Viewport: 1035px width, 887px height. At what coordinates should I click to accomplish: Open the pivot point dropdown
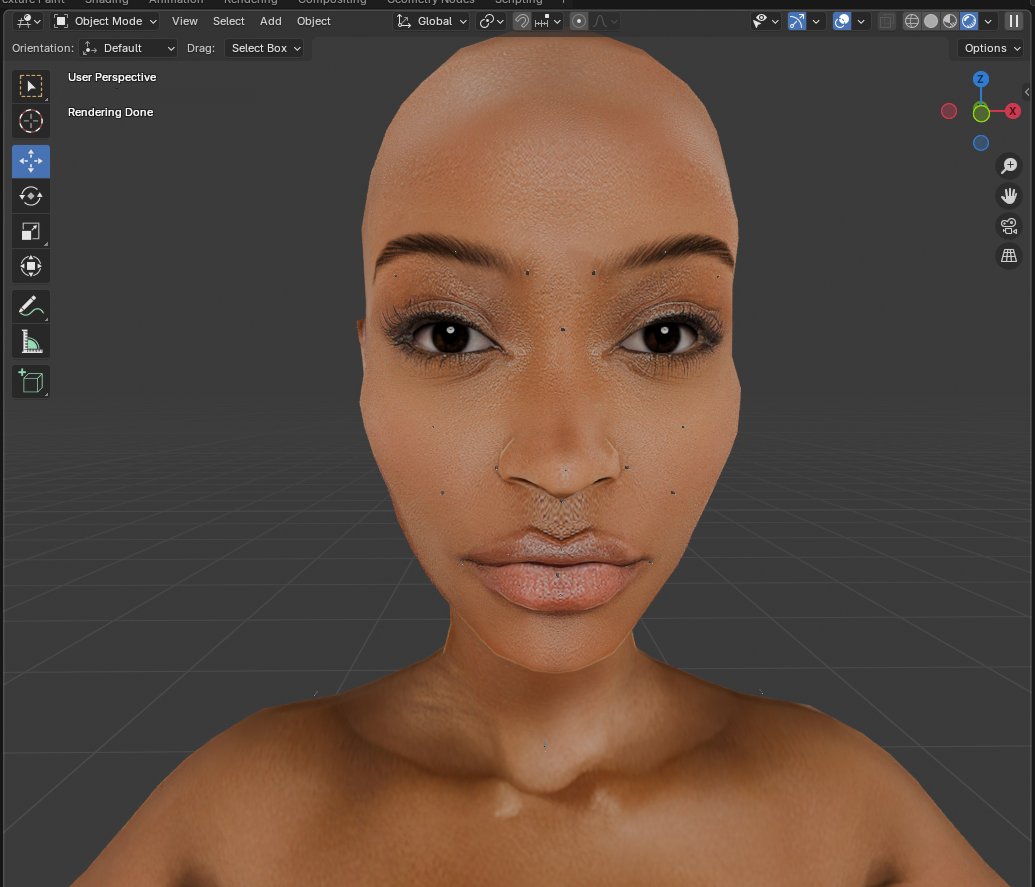click(491, 21)
